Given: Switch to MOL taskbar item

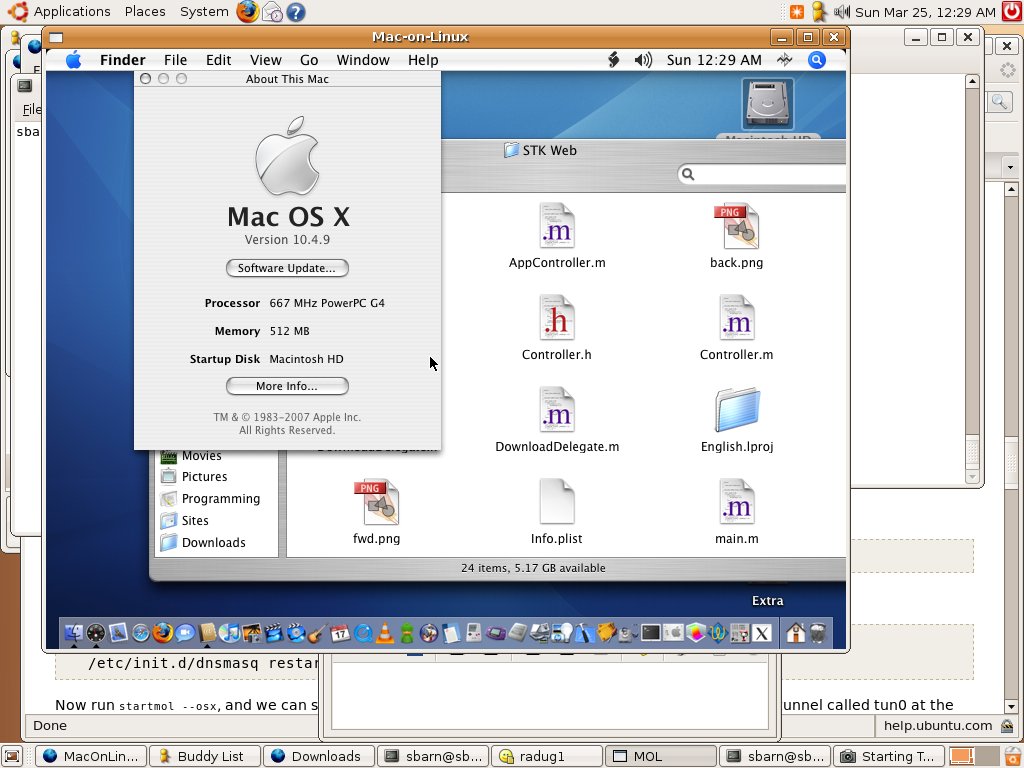Looking at the screenshot, I should pos(661,756).
